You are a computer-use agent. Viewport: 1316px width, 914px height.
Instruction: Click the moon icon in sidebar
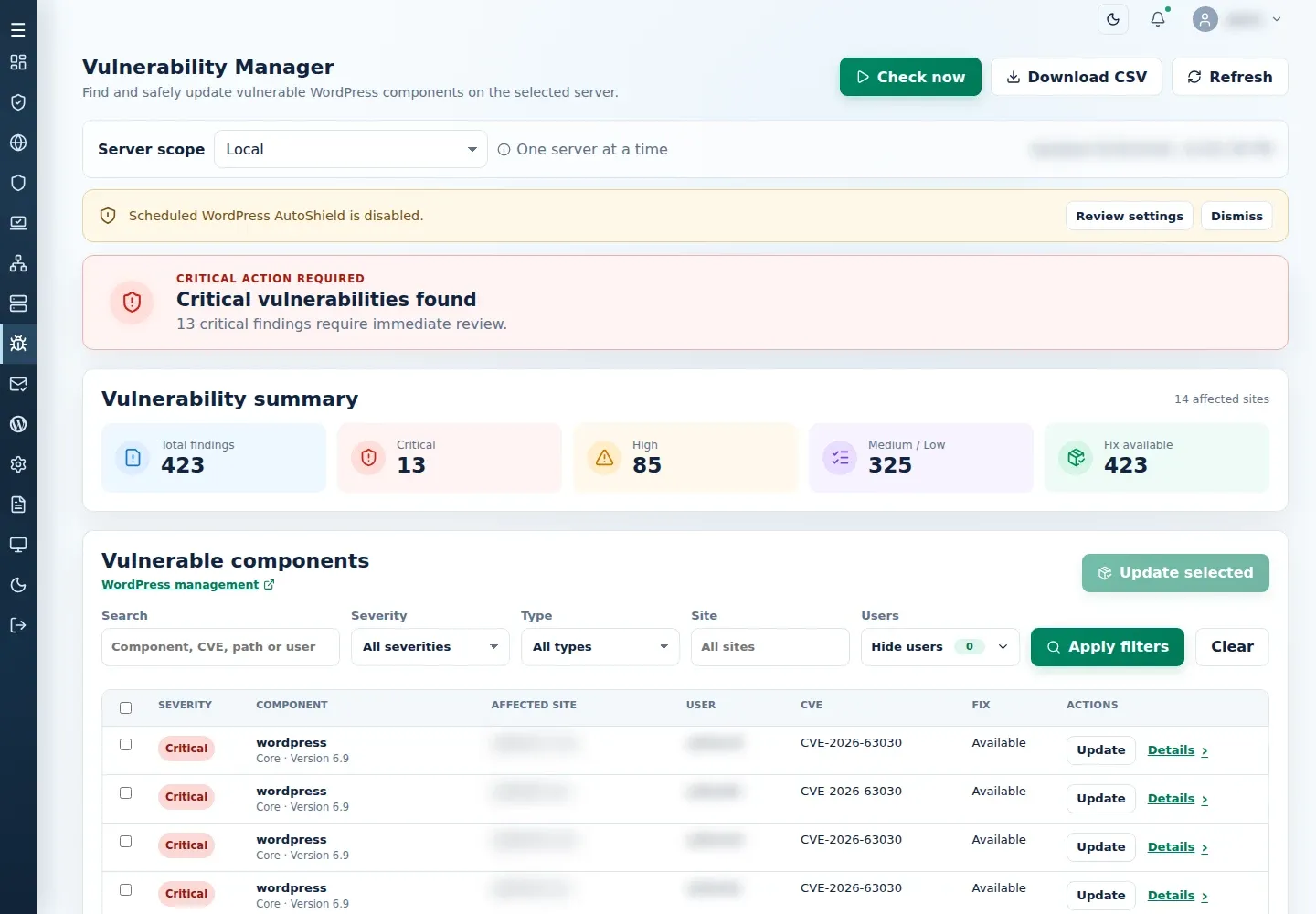(18, 585)
